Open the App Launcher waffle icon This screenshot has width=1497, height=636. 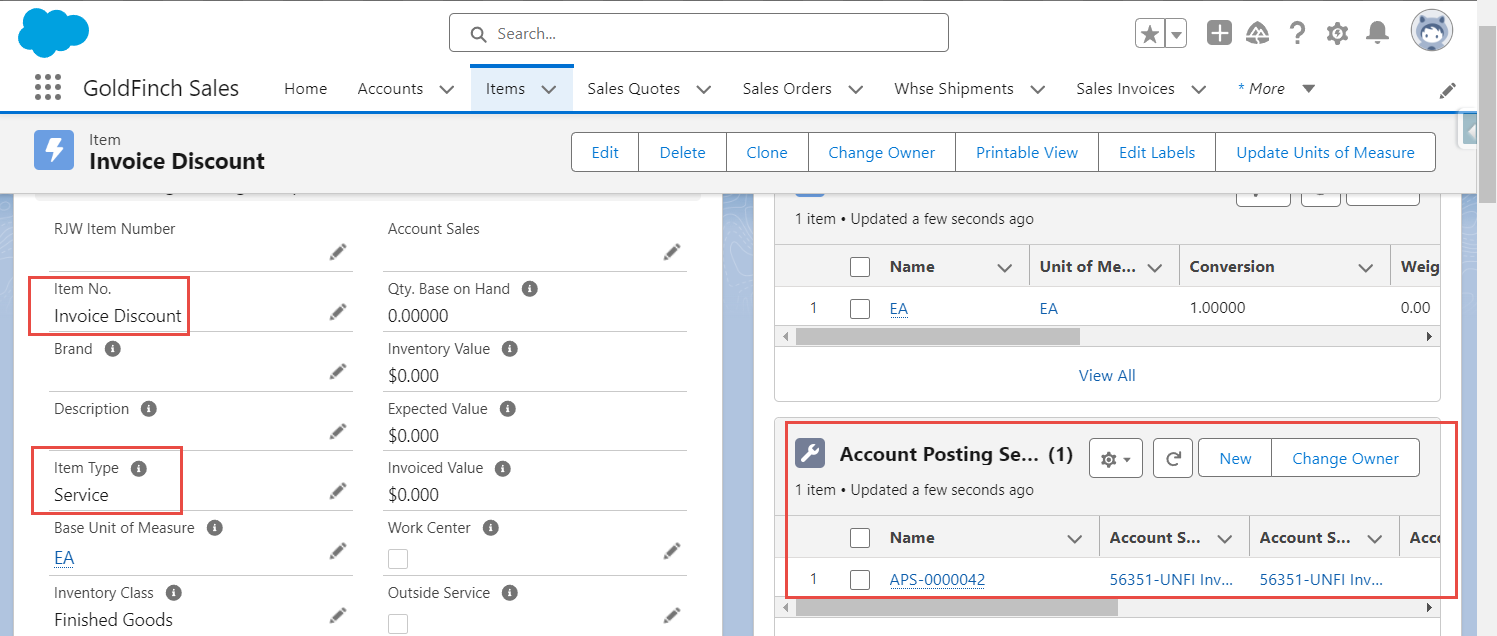(x=48, y=88)
